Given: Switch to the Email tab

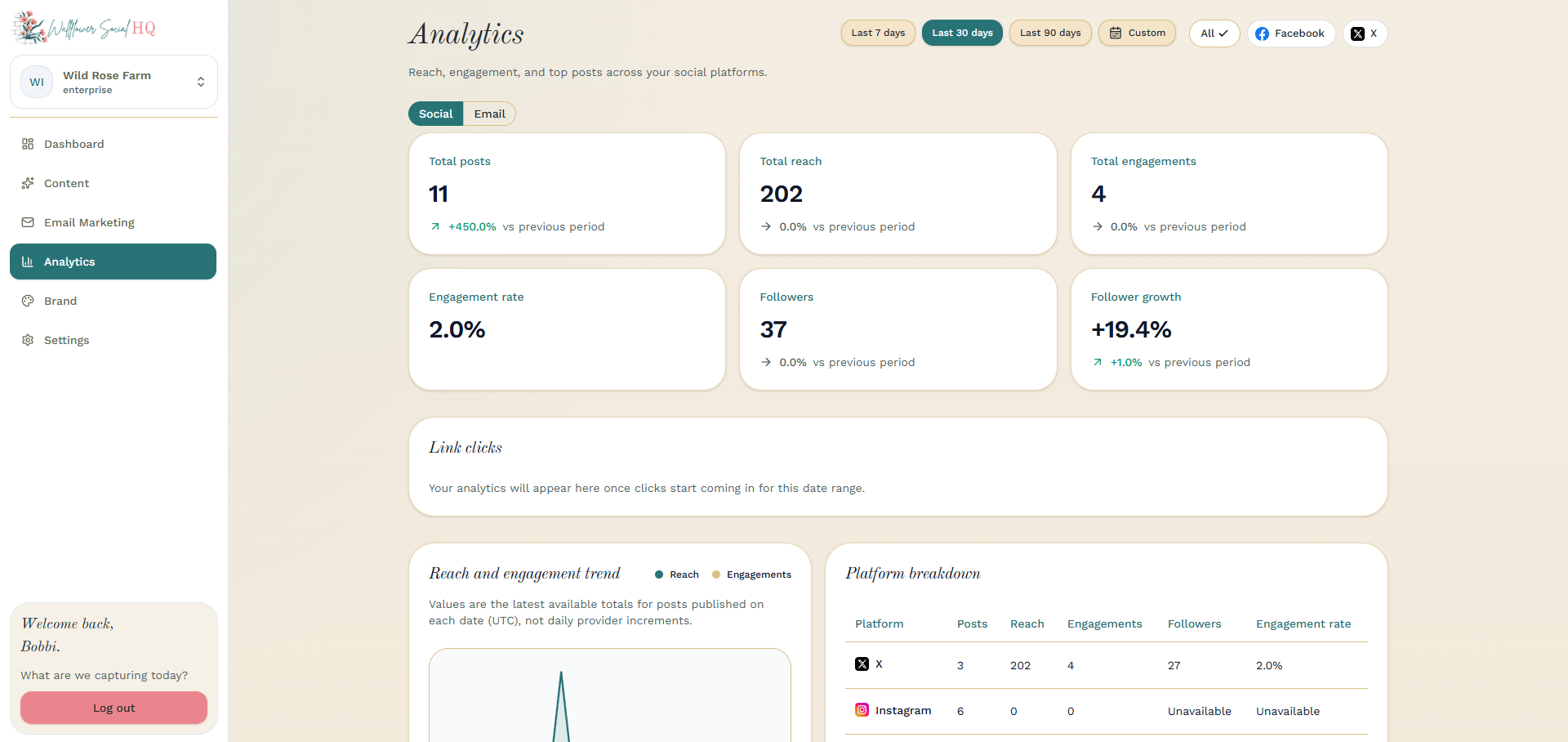Looking at the screenshot, I should 490,114.
